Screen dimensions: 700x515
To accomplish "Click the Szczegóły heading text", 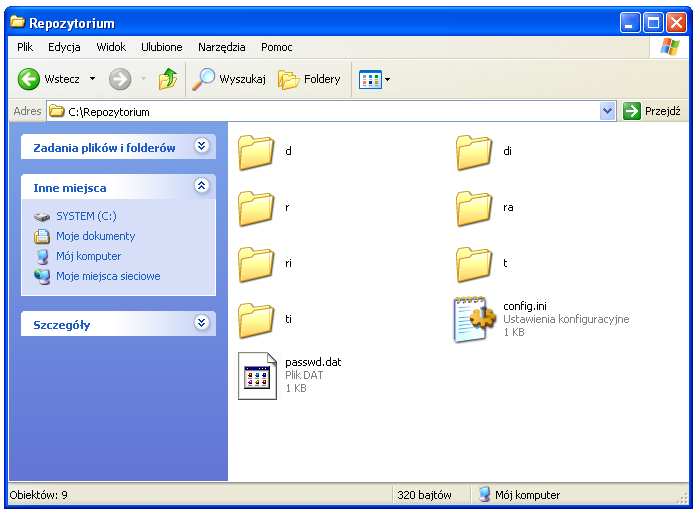I will coord(62,325).
